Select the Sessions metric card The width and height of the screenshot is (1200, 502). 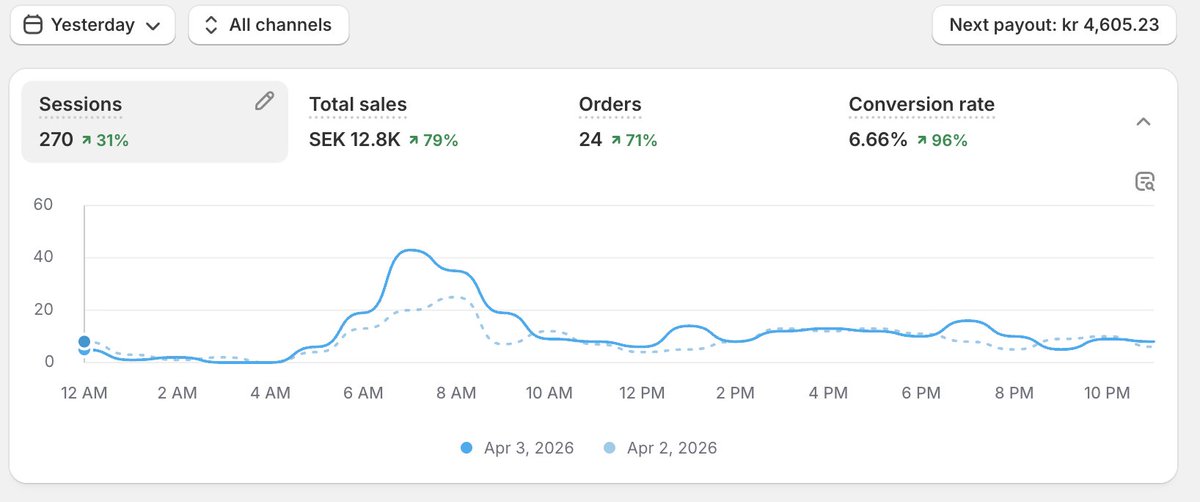[155, 122]
